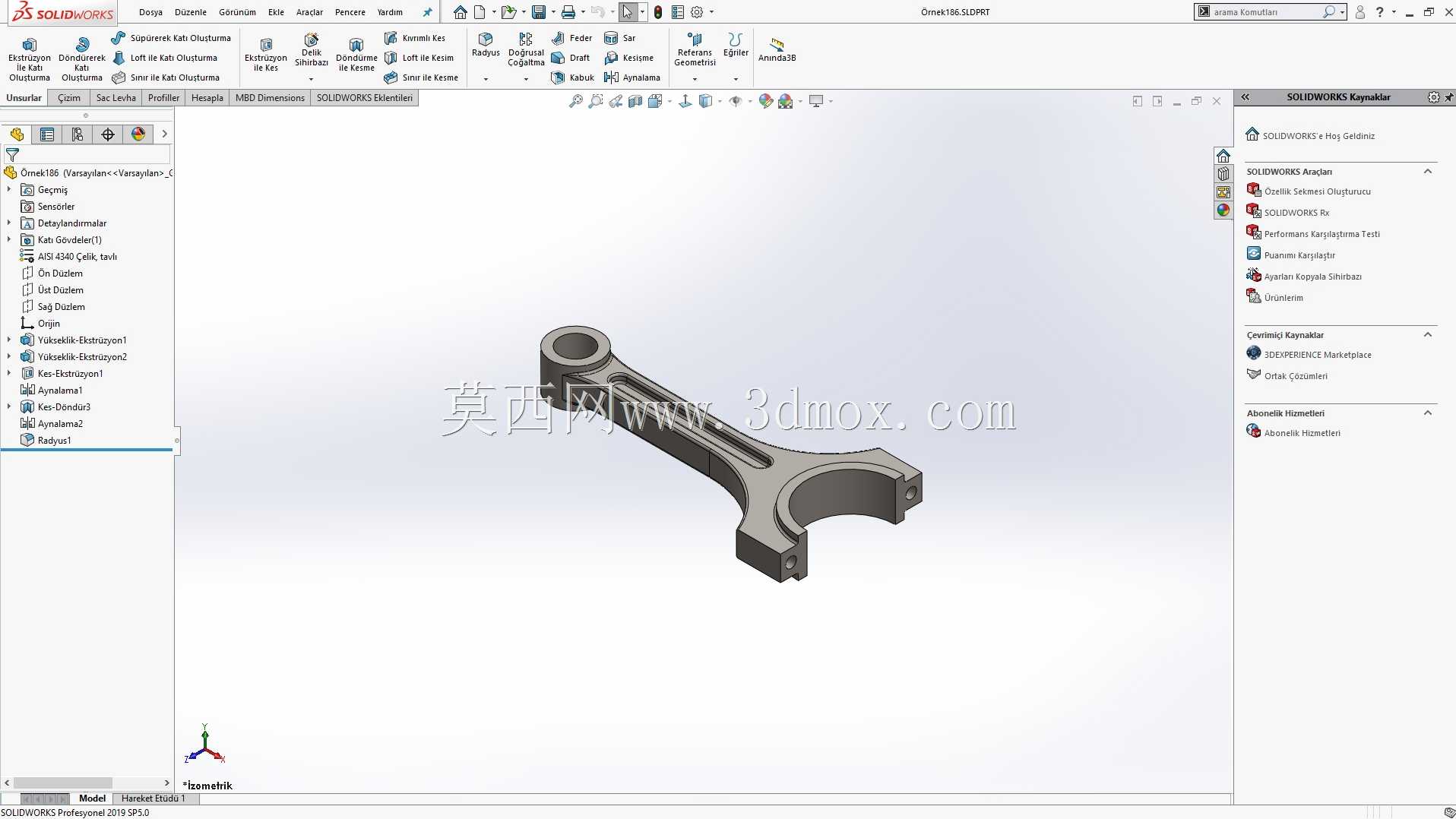Pin the SOLIDWORKS Kaynaklar panel

click(1448, 97)
